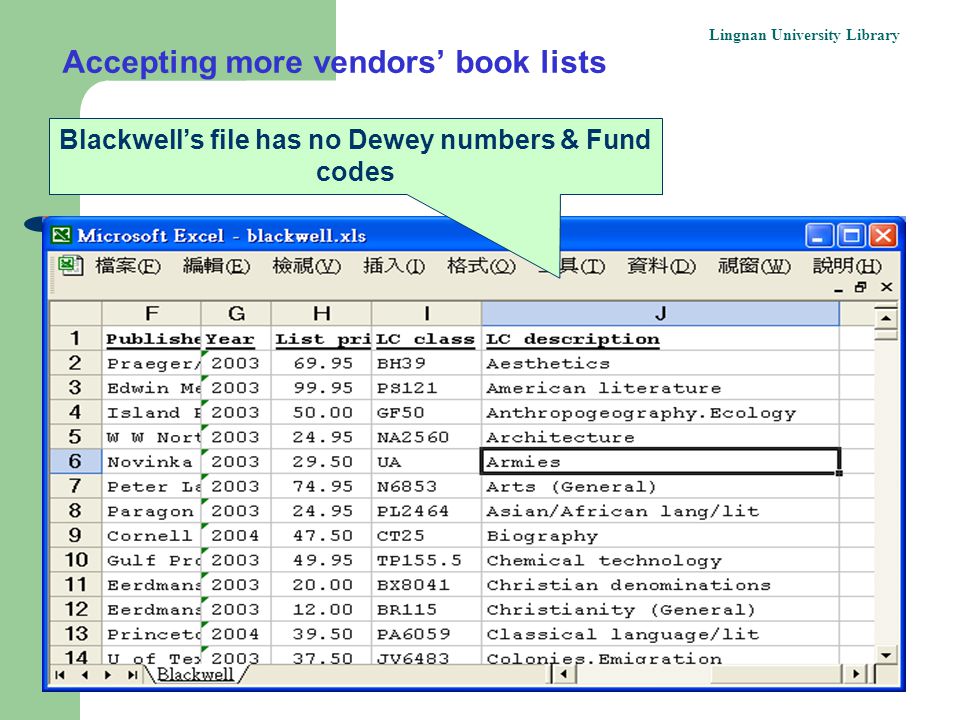Image resolution: width=960 pixels, height=720 pixels.
Task: Click the vertical scrollbar thumb
Action: click(886, 334)
